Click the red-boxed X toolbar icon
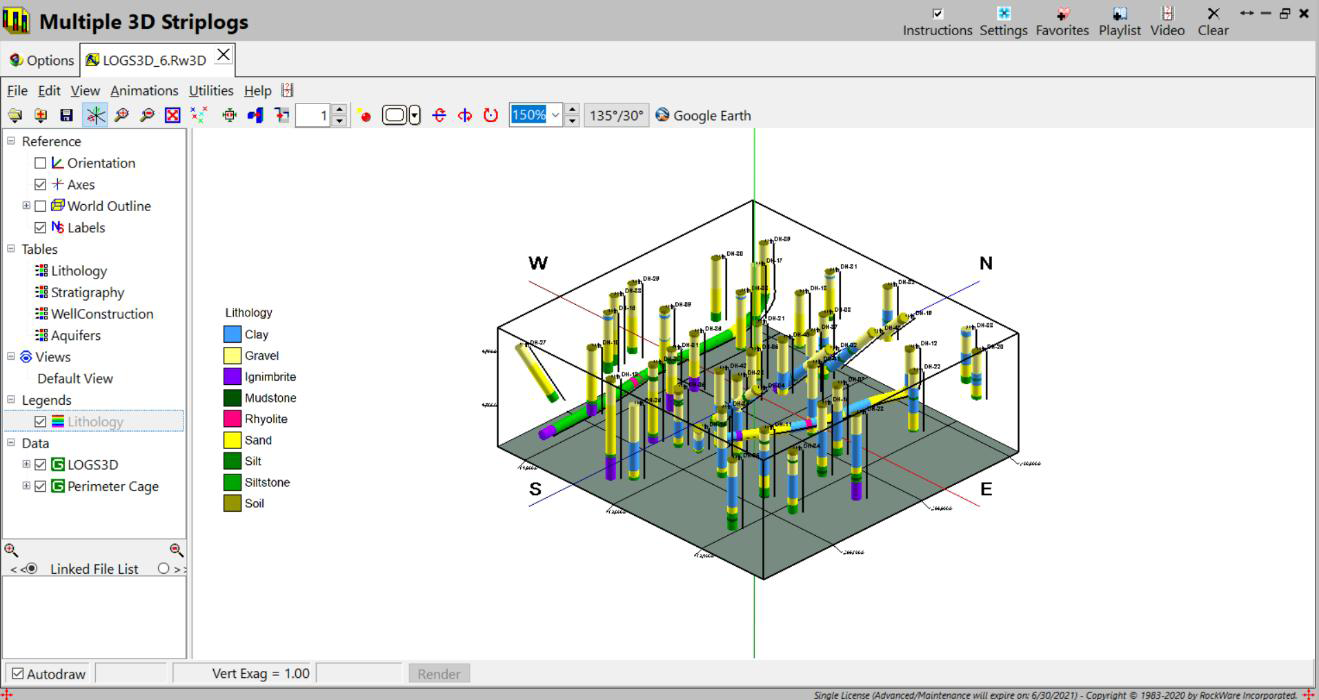This screenshot has width=1319, height=700. 173,115
